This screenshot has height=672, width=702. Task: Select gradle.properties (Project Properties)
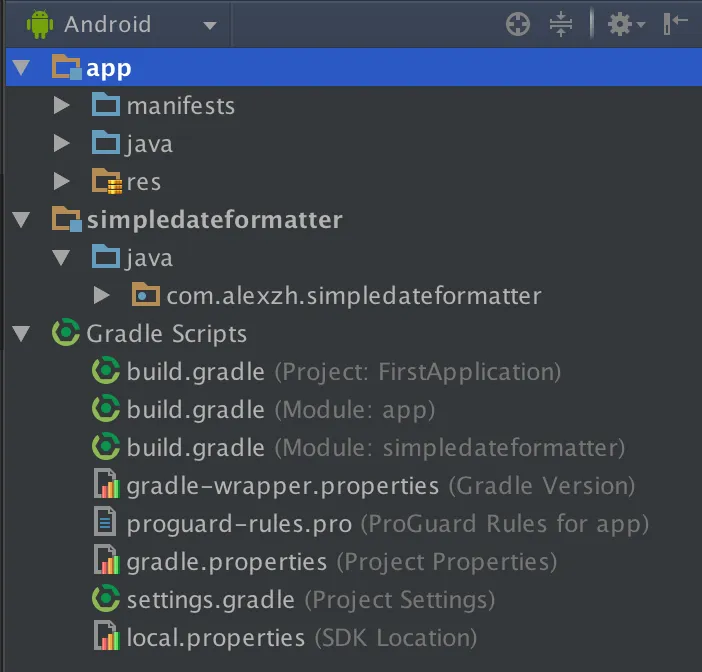342,563
